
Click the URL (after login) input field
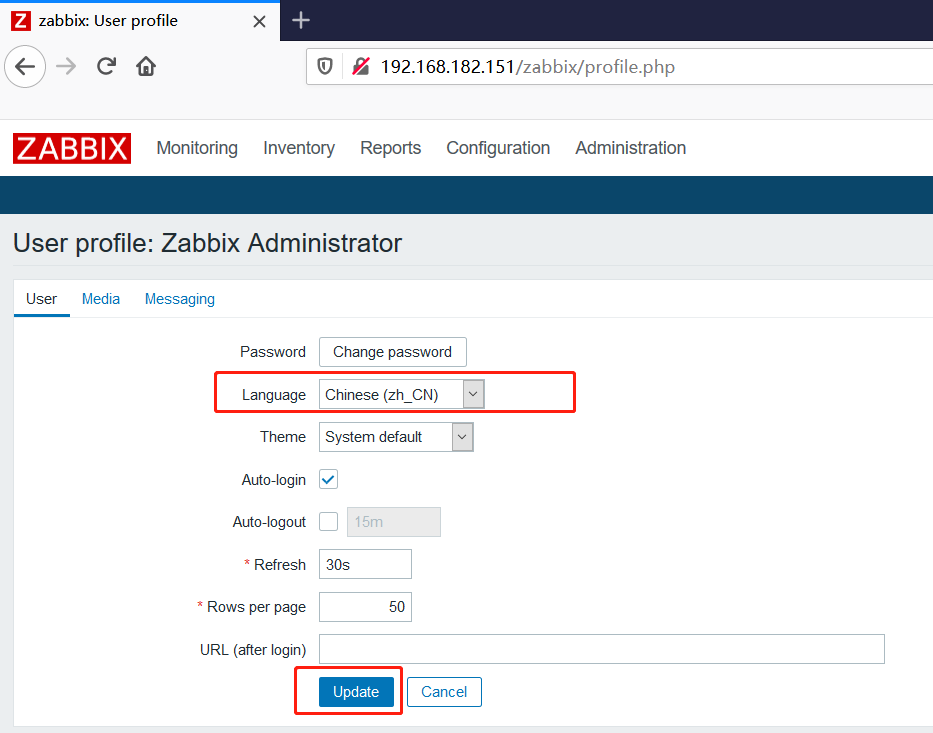[601, 649]
